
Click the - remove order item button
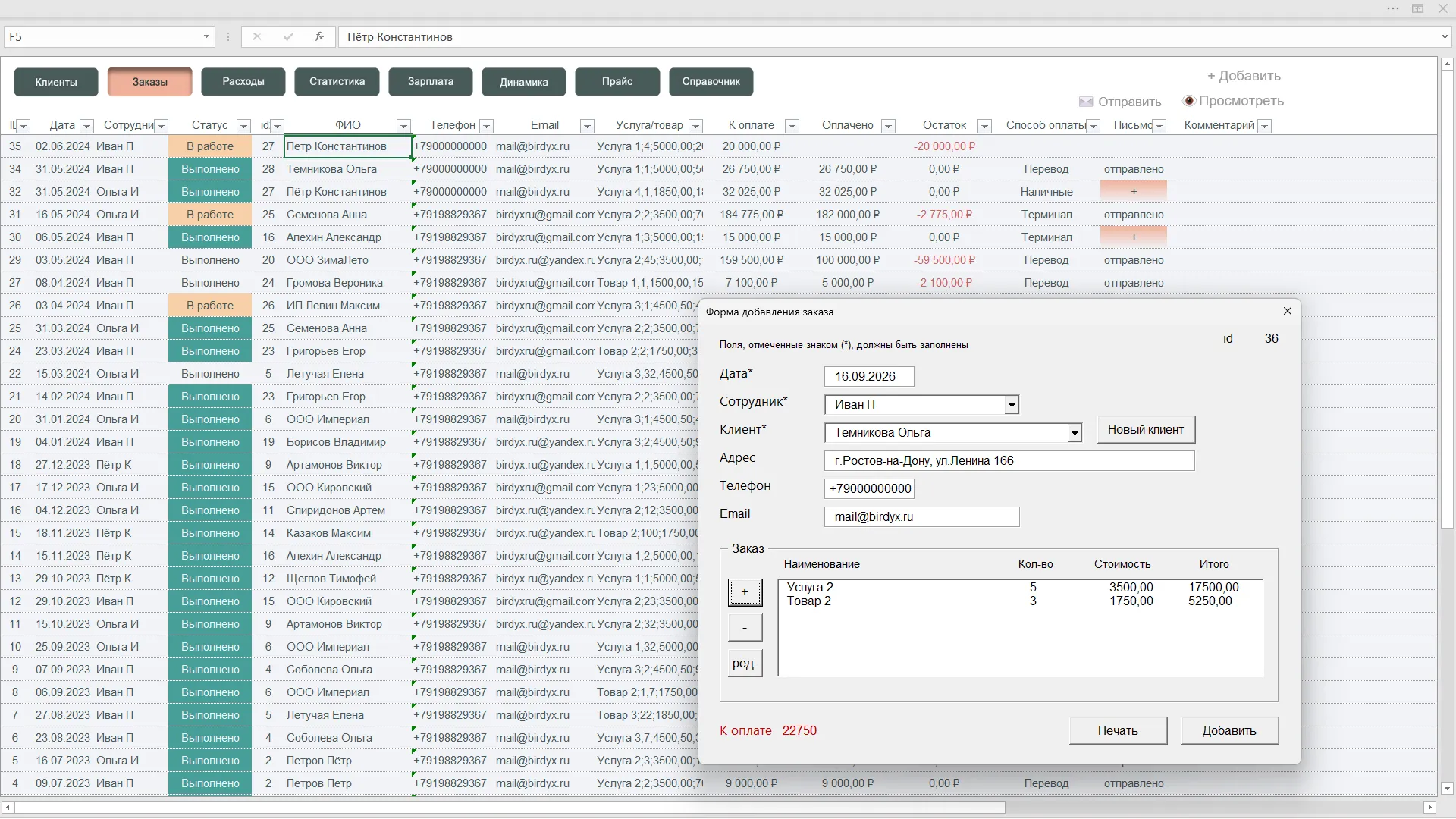pyautogui.click(x=745, y=628)
